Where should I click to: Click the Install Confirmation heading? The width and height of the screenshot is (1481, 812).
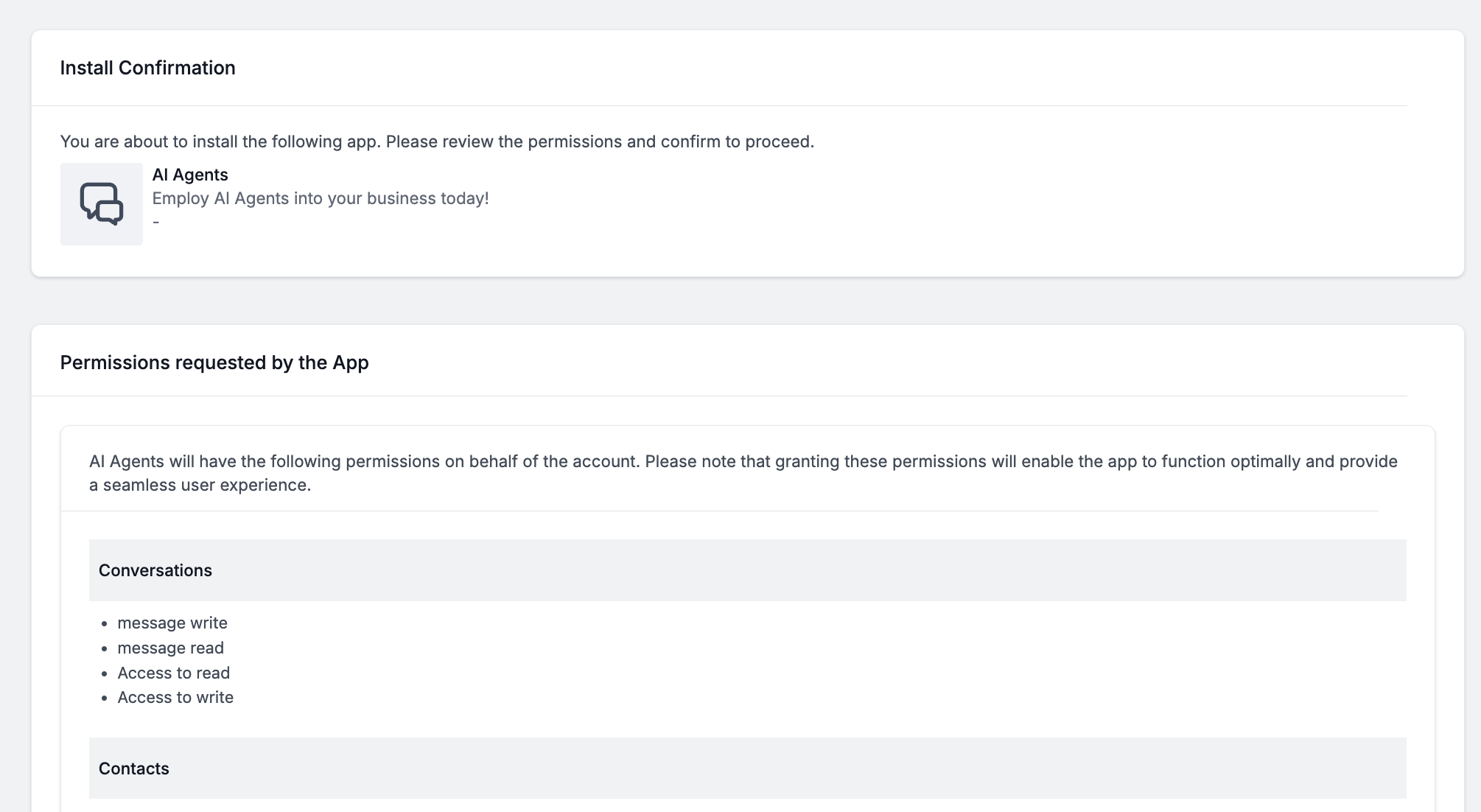coord(147,68)
